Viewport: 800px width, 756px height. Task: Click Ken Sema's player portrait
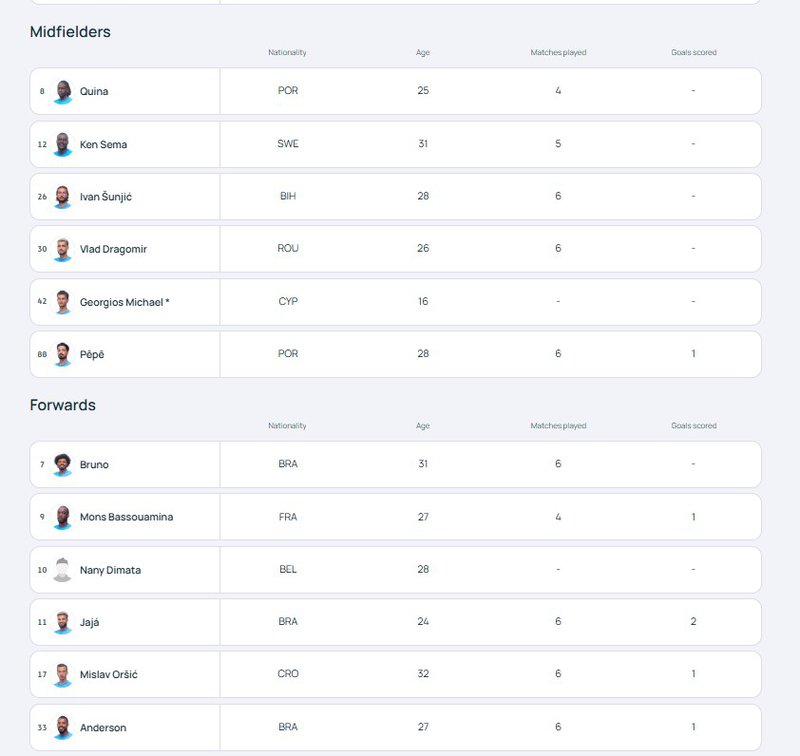coord(63,144)
